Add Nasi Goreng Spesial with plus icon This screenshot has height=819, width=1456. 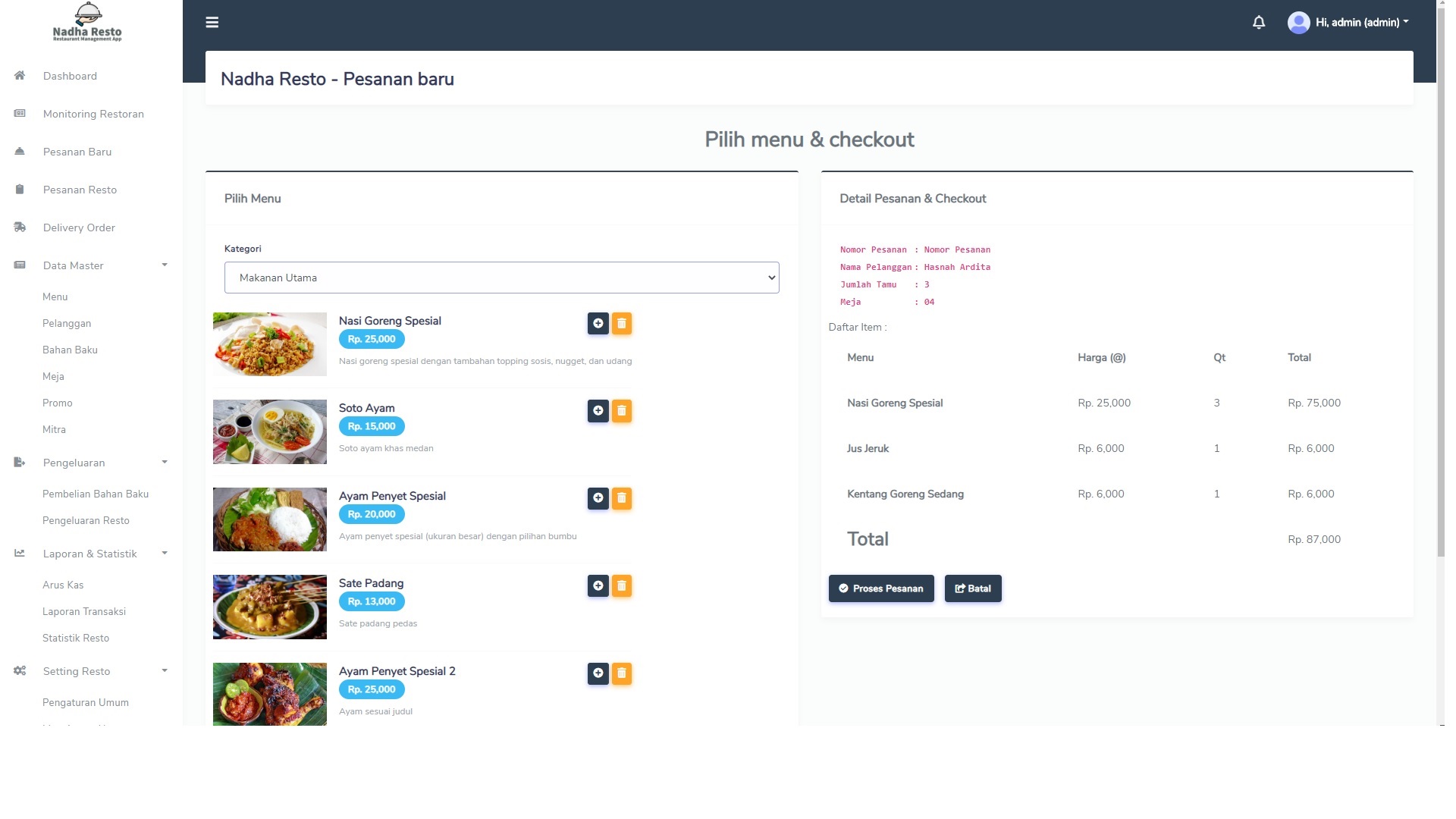tap(598, 324)
